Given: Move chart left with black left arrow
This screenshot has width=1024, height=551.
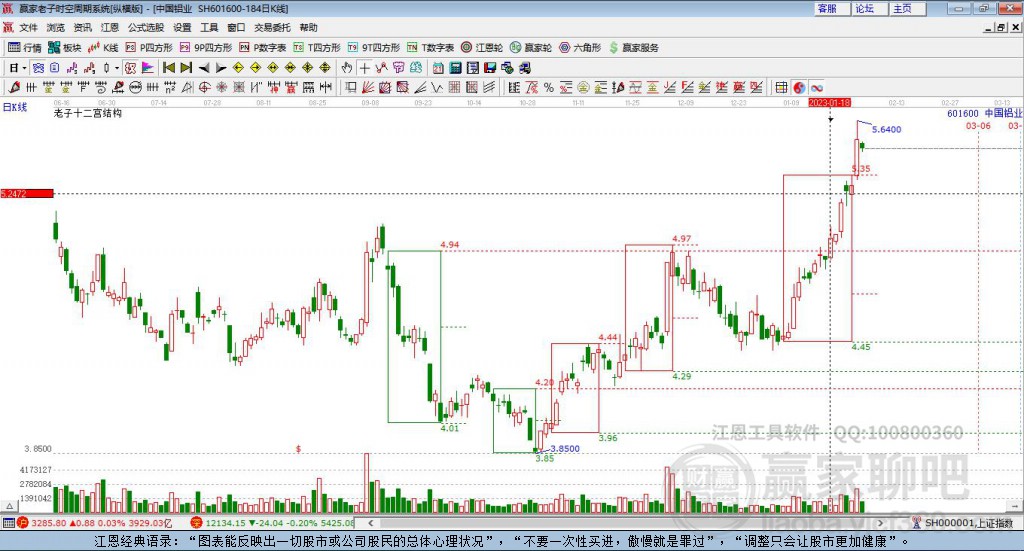Looking at the screenshot, I should tap(204, 68).
